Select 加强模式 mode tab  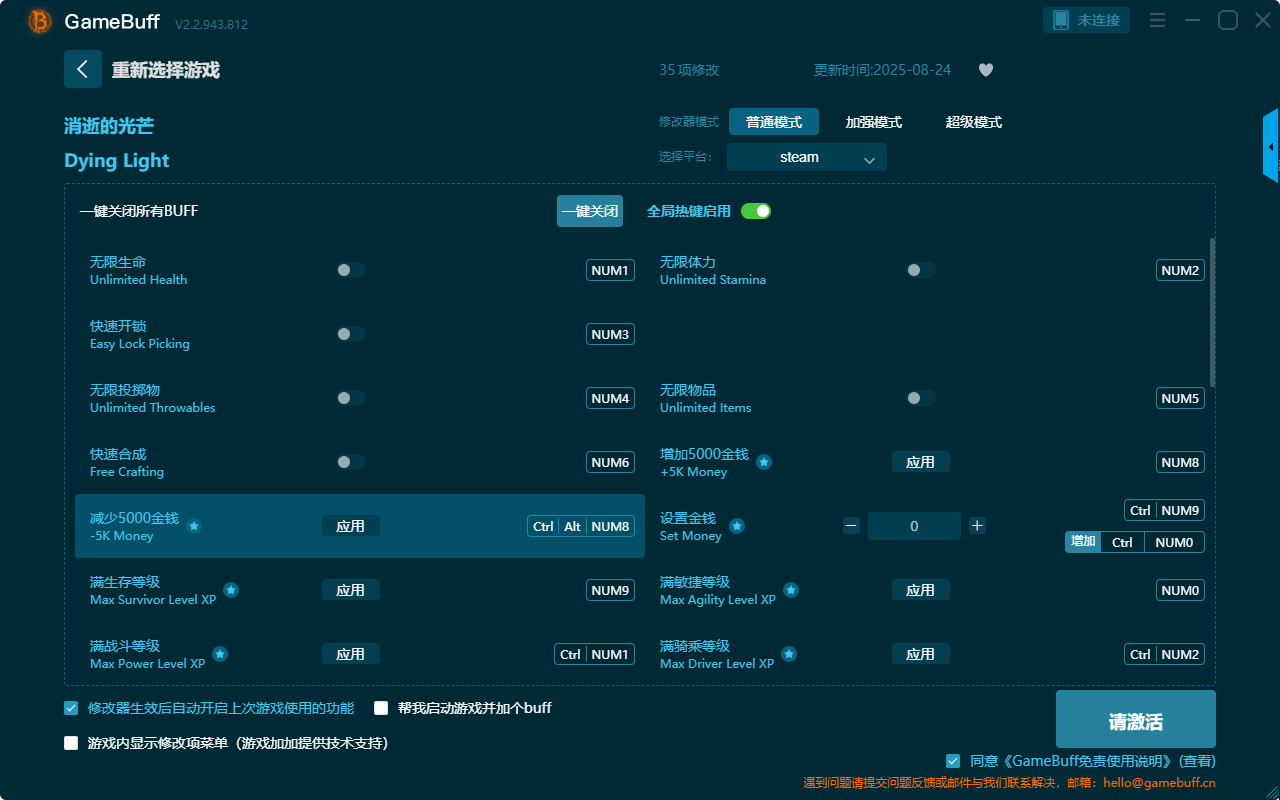coord(874,122)
